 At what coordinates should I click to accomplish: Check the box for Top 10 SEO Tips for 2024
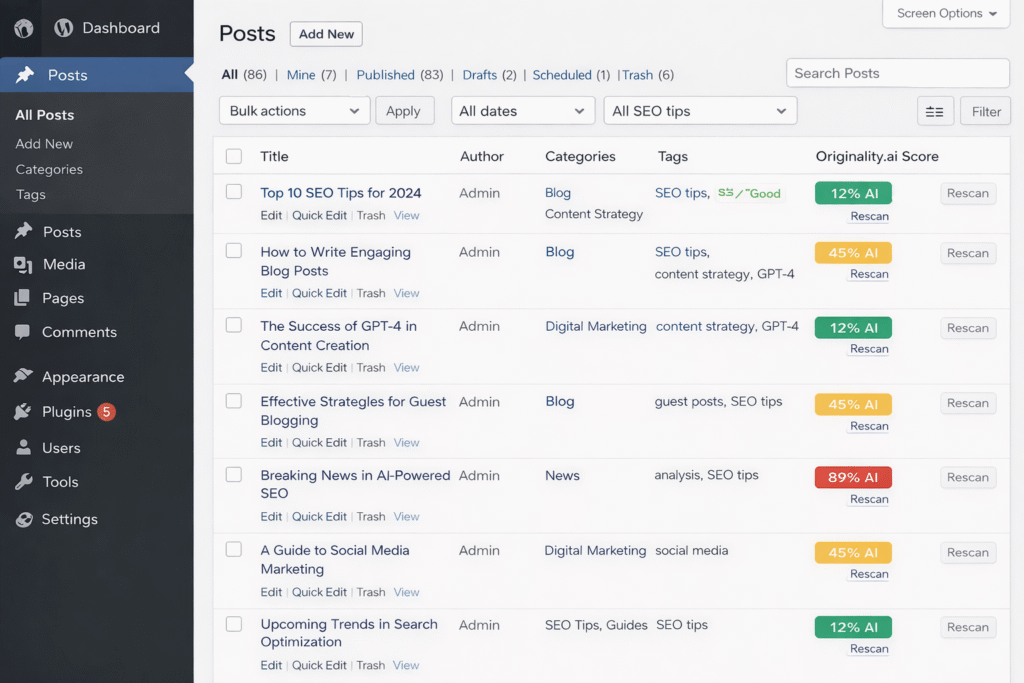(234, 192)
